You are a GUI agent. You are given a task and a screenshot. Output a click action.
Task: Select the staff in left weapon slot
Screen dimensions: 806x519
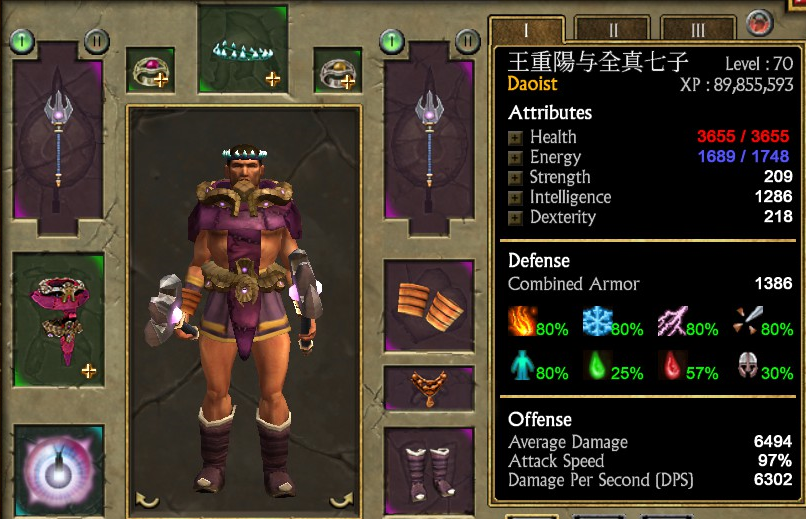click(x=58, y=140)
